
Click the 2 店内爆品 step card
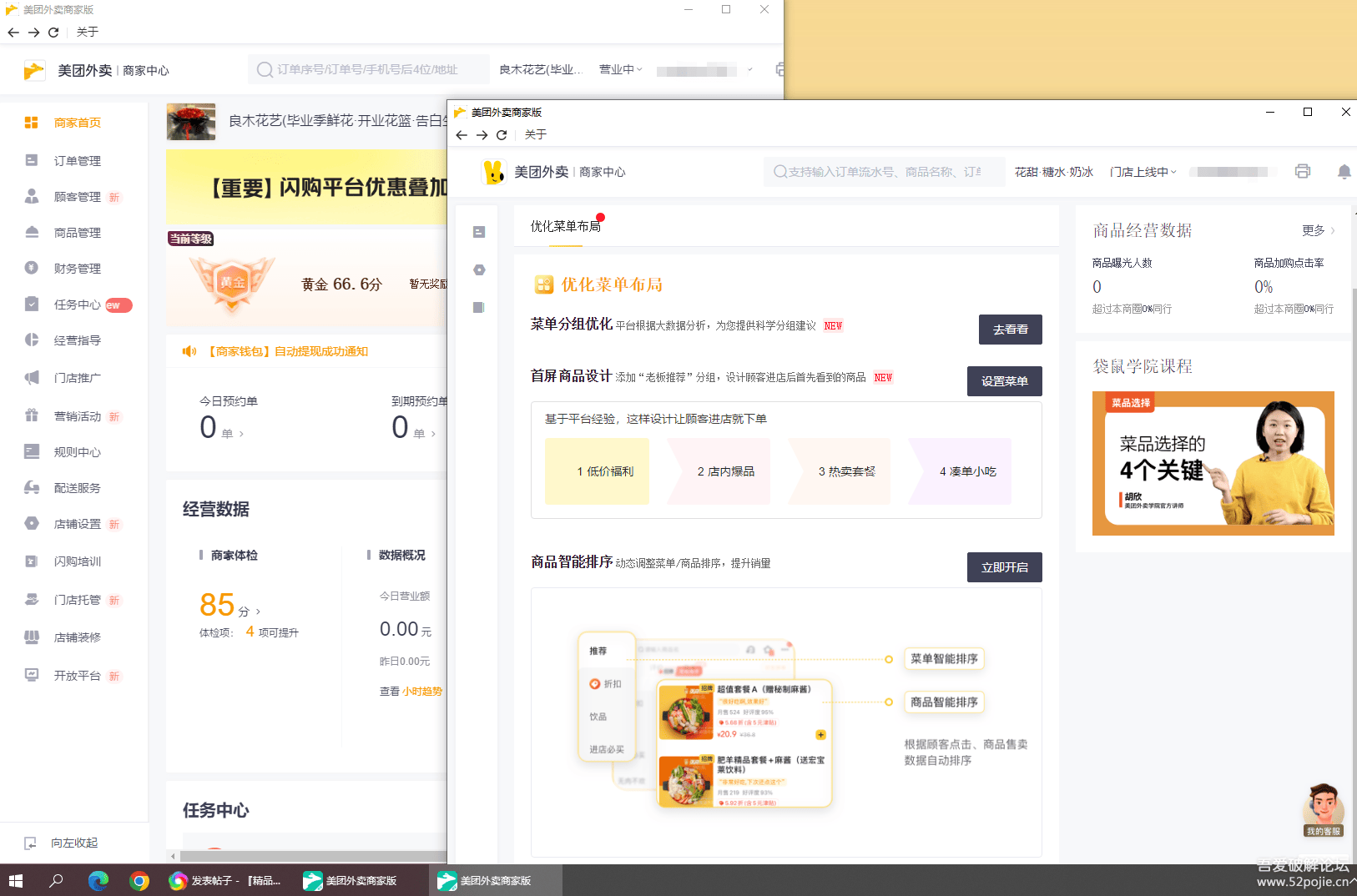[x=719, y=471]
